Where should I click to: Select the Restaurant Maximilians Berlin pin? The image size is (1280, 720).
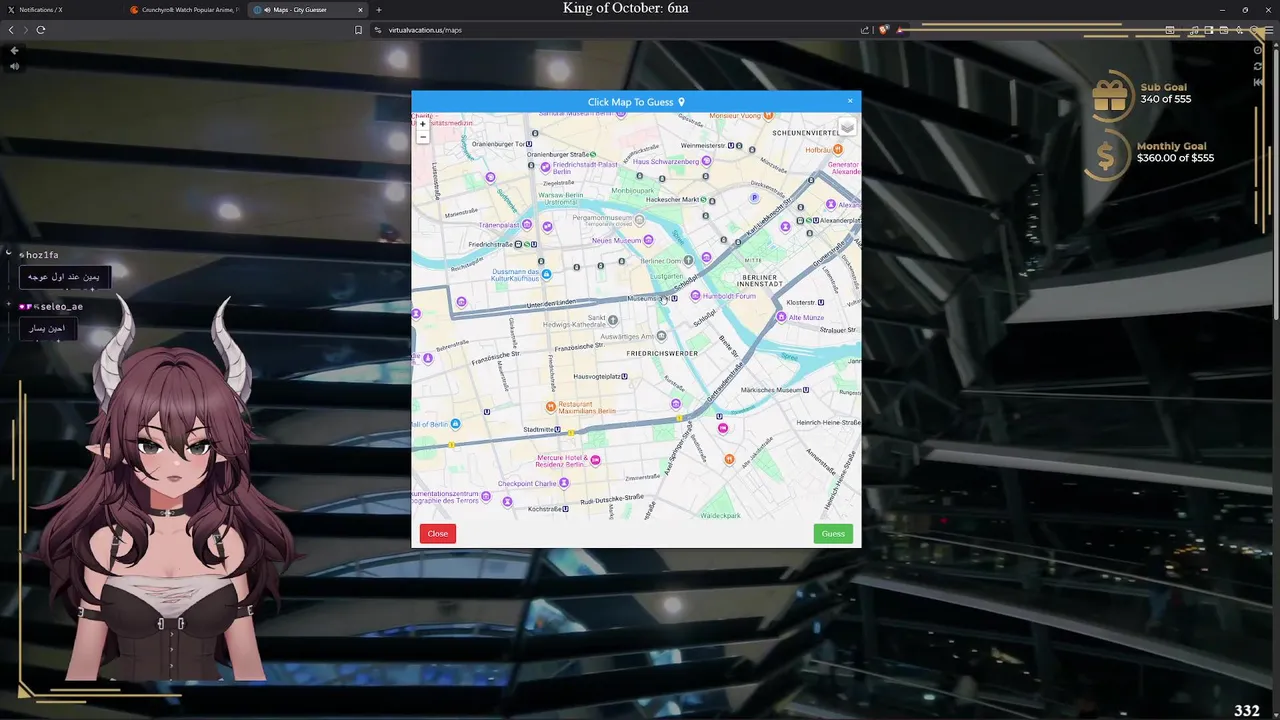tap(550, 407)
